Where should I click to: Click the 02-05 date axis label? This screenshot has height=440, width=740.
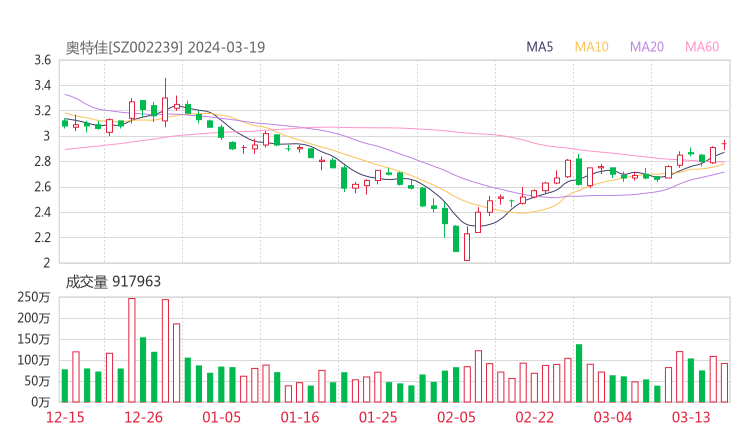456,417
